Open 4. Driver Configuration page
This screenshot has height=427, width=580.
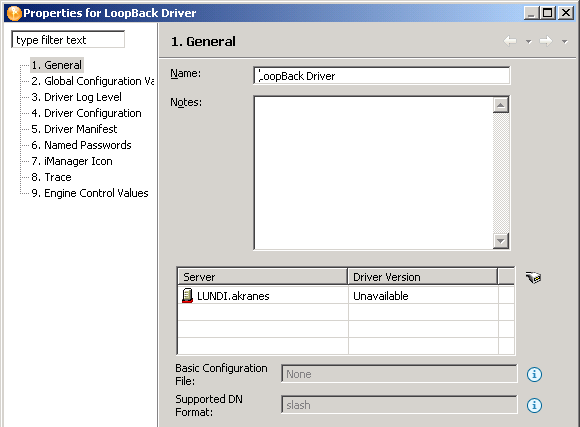(86, 113)
